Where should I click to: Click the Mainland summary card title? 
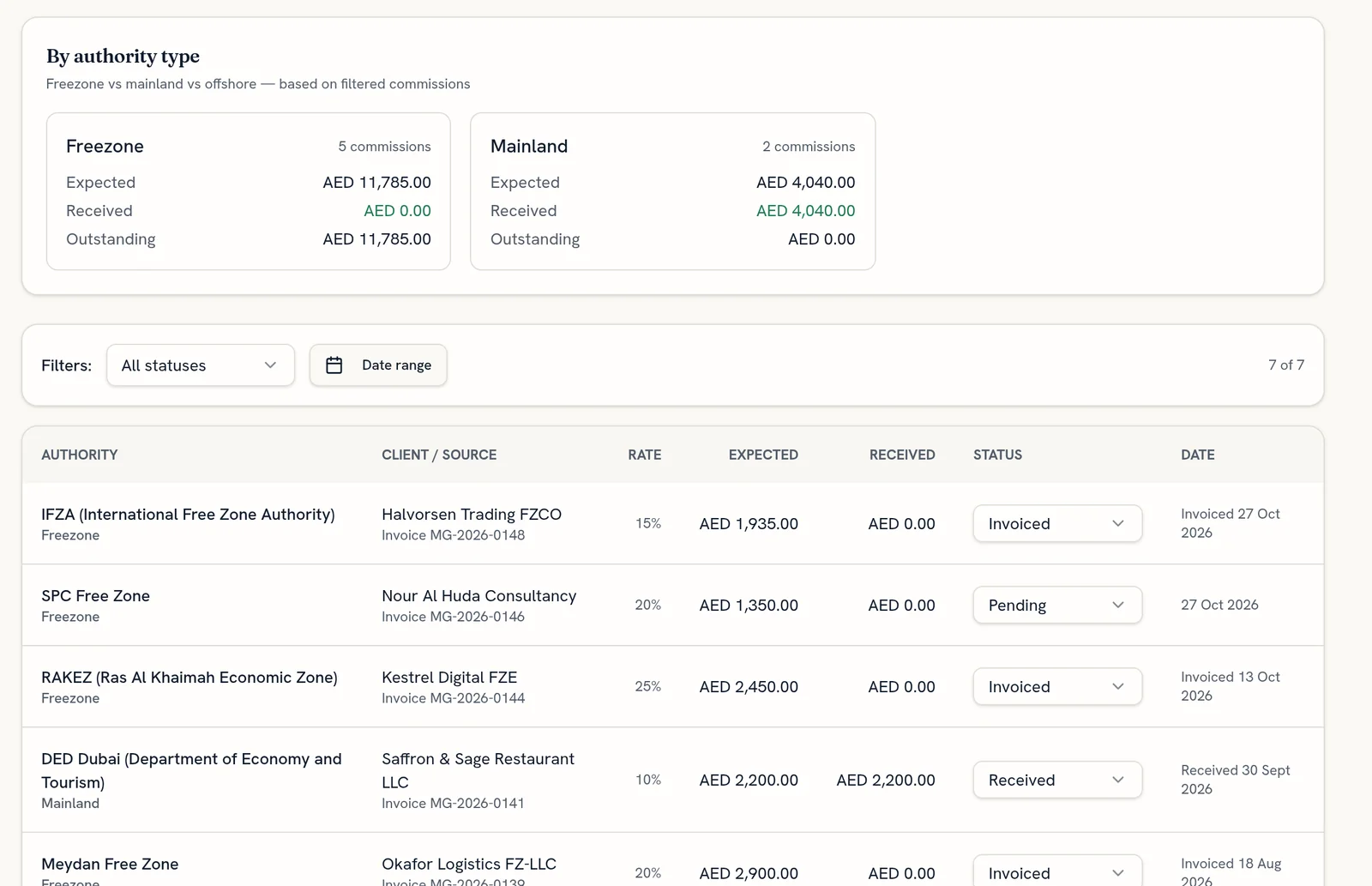(529, 146)
